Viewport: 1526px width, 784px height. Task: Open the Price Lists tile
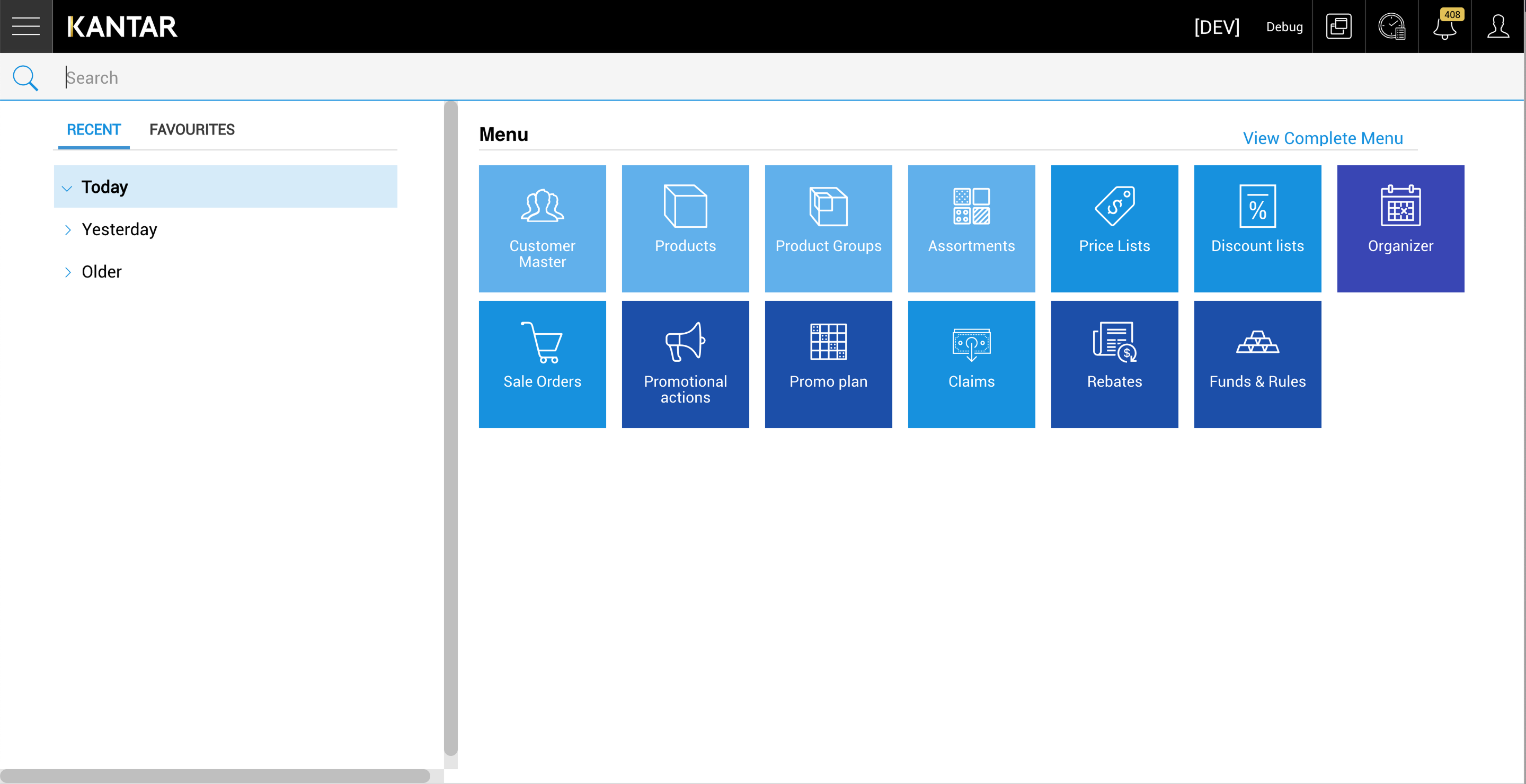tap(1114, 228)
